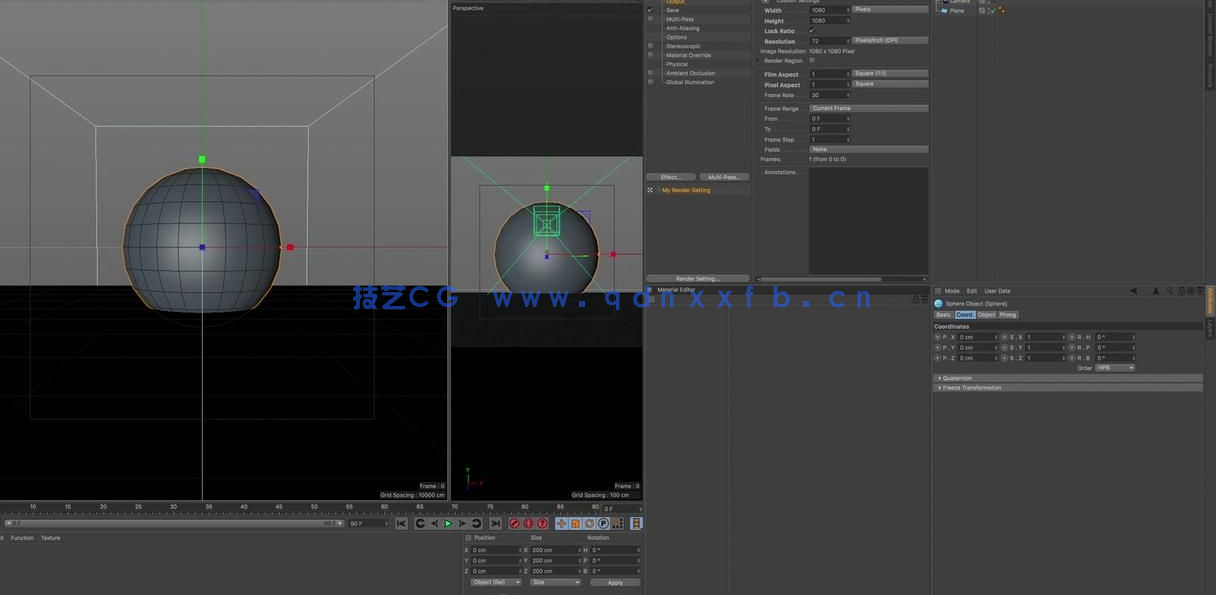1220x595 pixels.
Task: Open the Frame Range Current Frame dropdown
Action: coord(867,108)
